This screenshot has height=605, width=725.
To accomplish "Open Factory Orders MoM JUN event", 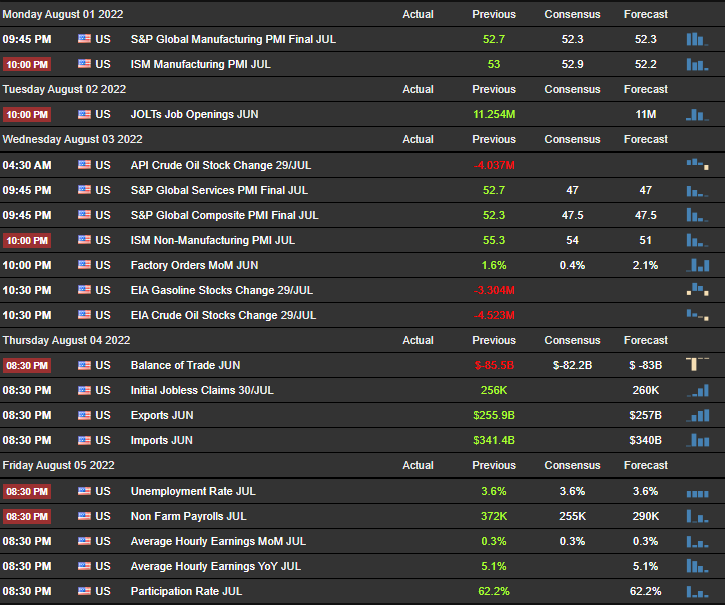I will (x=194, y=265).
